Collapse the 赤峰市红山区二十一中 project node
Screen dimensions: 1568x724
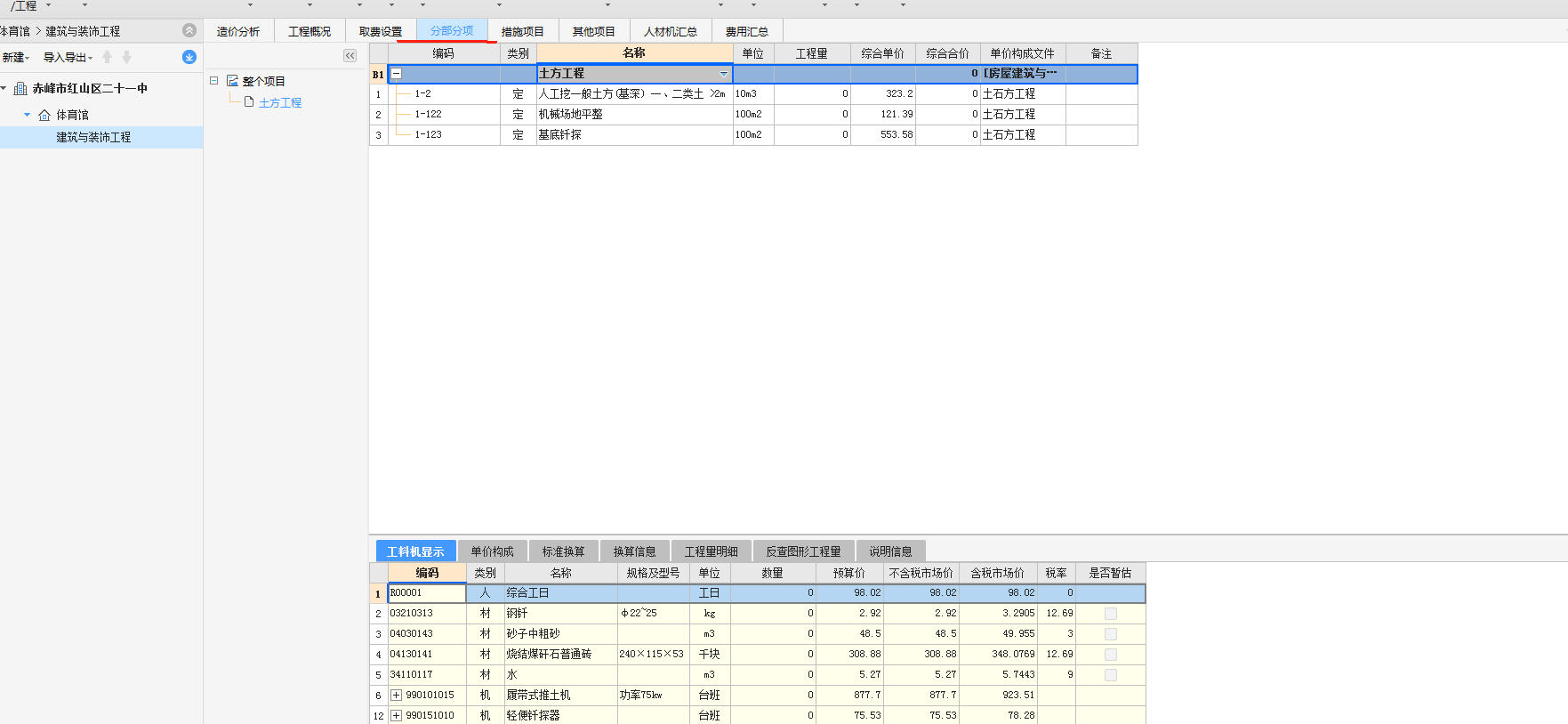coord(4,88)
